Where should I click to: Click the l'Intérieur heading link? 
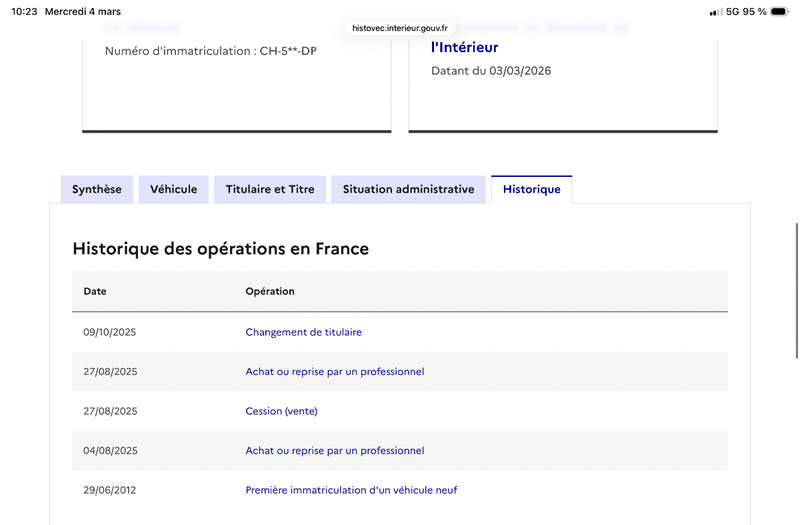pyautogui.click(x=464, y=47)
